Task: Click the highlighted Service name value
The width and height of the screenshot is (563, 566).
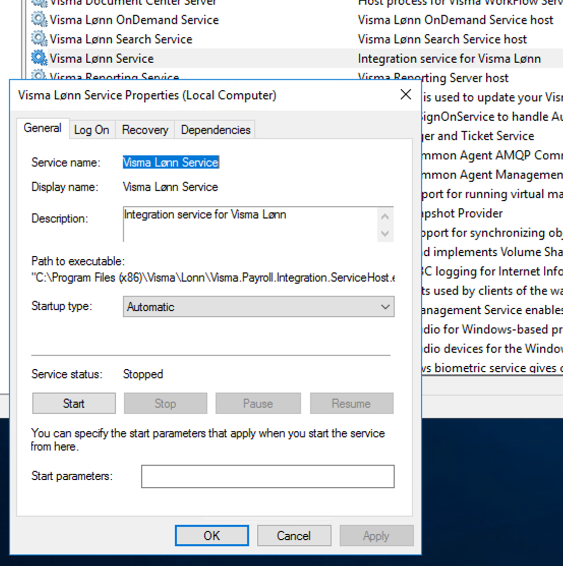Action: click(x=171, y=162)
